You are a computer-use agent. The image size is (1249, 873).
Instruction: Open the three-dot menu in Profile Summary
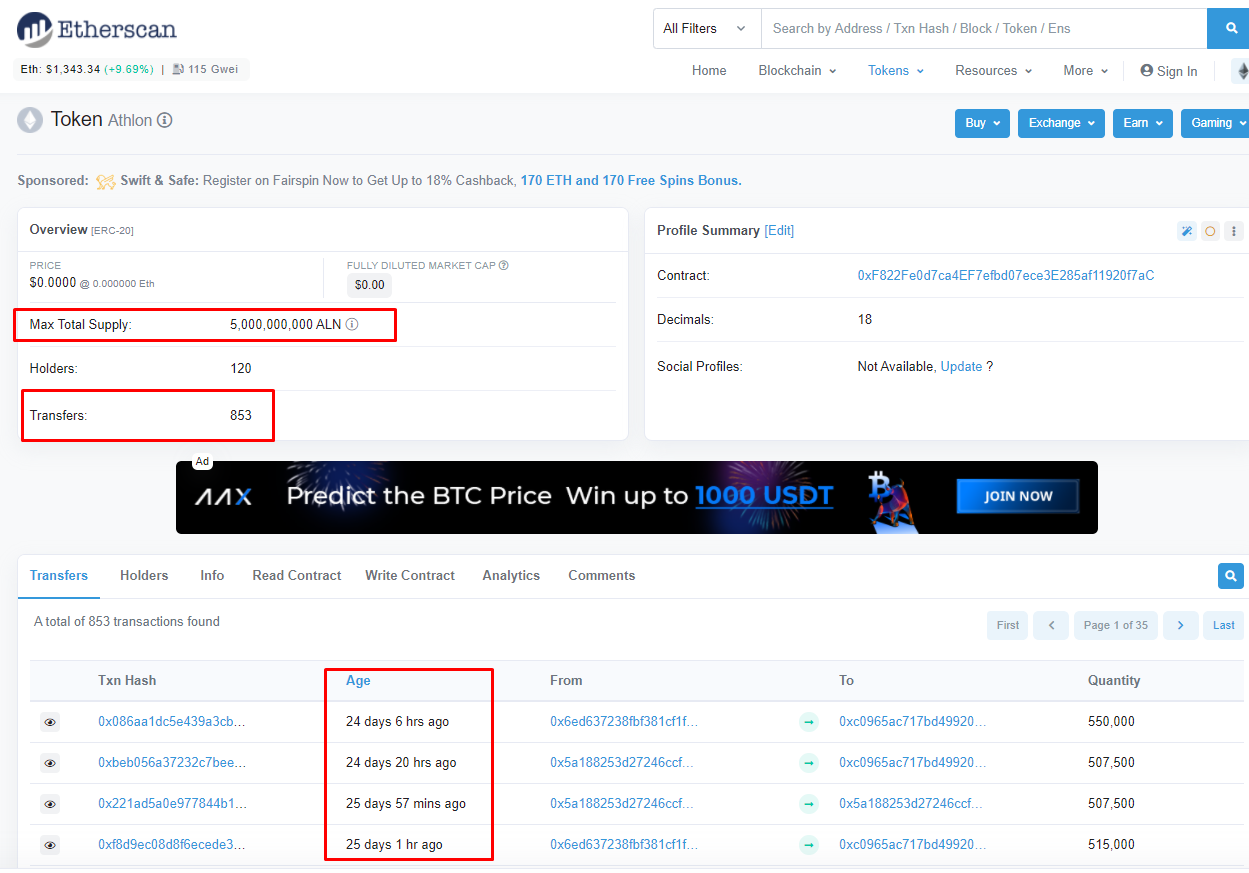point(1234,231)
